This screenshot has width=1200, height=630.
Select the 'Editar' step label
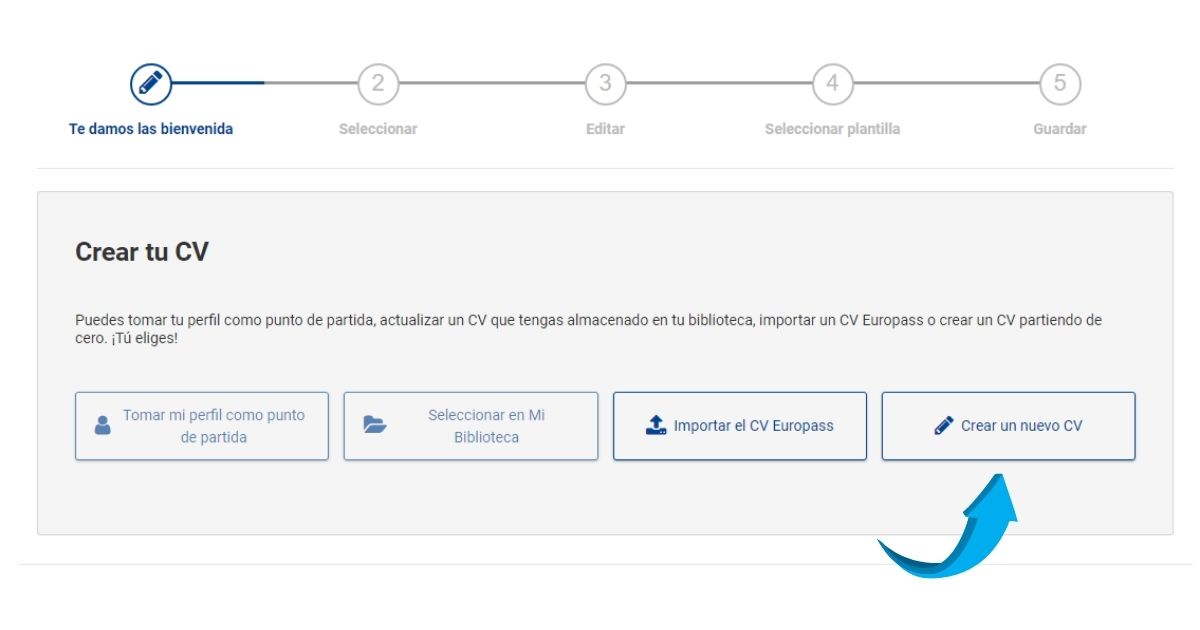pos(605,129)
